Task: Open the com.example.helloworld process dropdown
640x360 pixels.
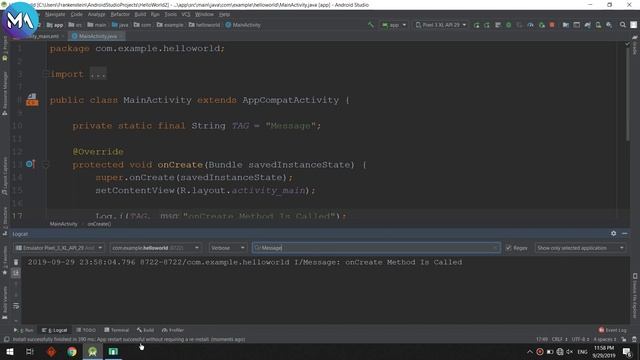Action: (x=155, y=248)
